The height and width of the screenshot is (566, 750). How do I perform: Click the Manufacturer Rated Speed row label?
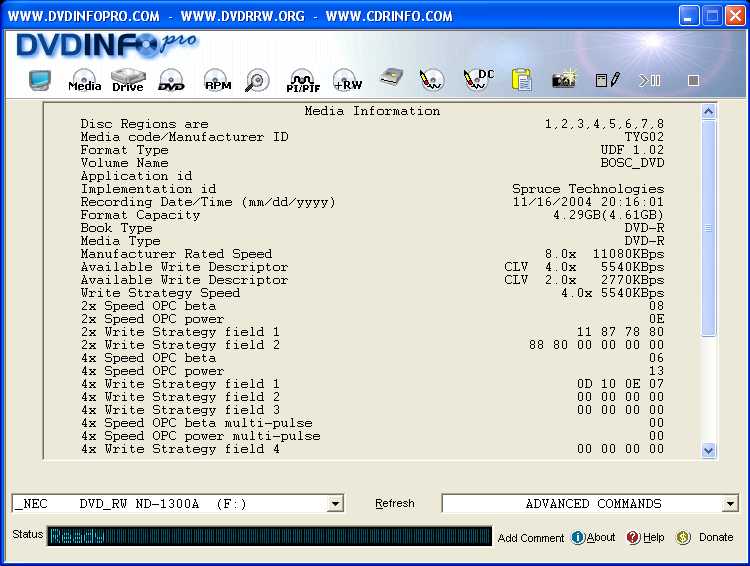point(176,254)
